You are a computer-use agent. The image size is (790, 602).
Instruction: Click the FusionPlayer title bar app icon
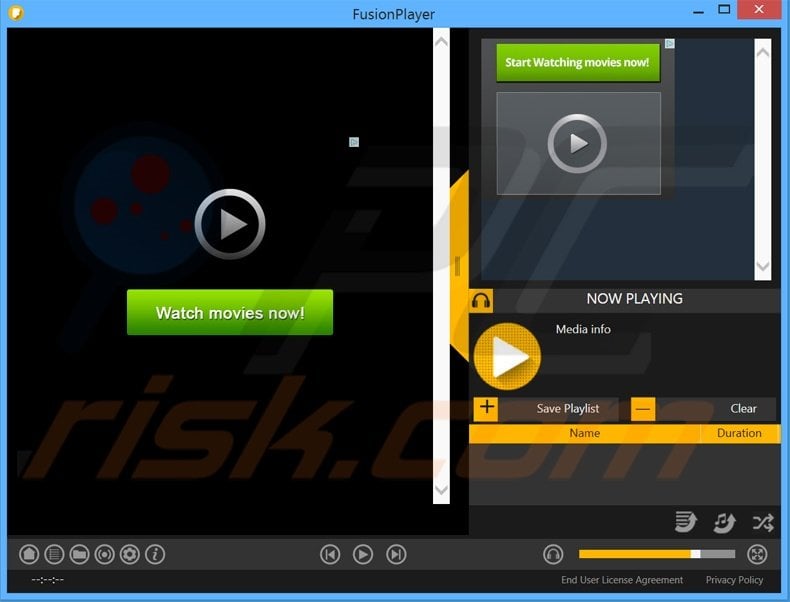tap(17, 12)
